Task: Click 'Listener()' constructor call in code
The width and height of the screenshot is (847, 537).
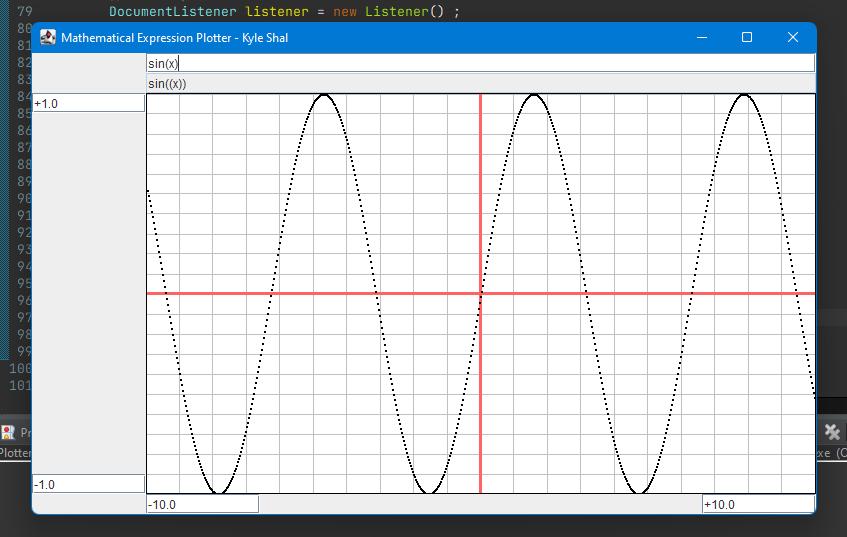Action: (402, 12)
